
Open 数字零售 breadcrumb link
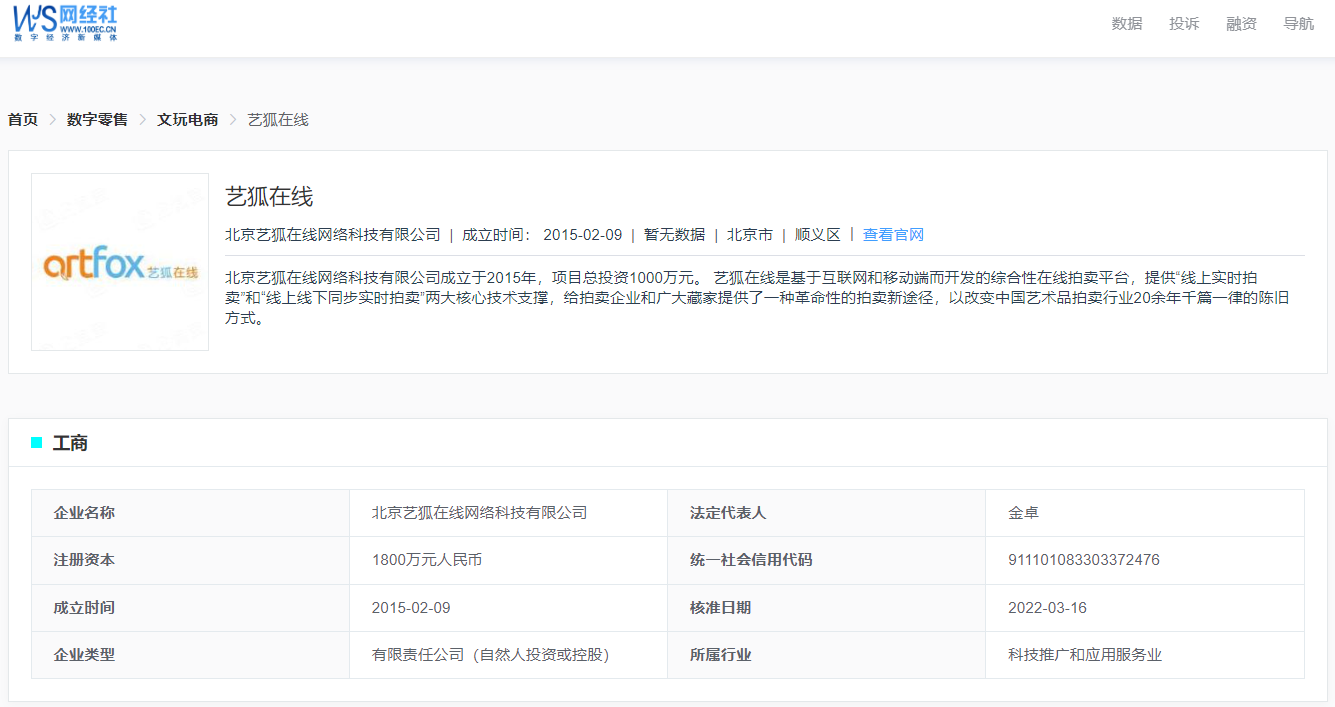pos(97,119)
